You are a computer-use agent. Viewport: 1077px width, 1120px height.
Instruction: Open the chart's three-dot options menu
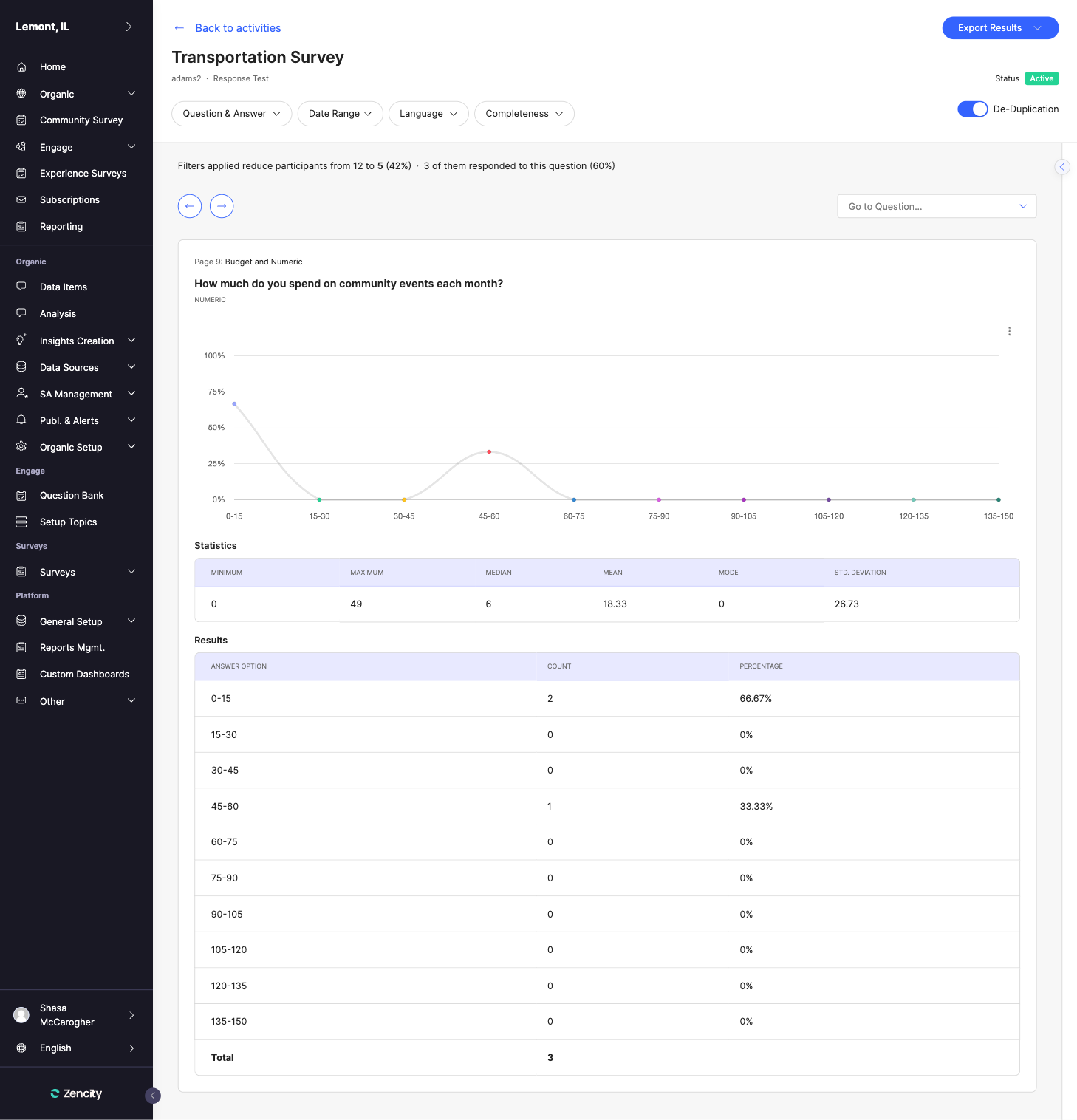coord(1009,331)
